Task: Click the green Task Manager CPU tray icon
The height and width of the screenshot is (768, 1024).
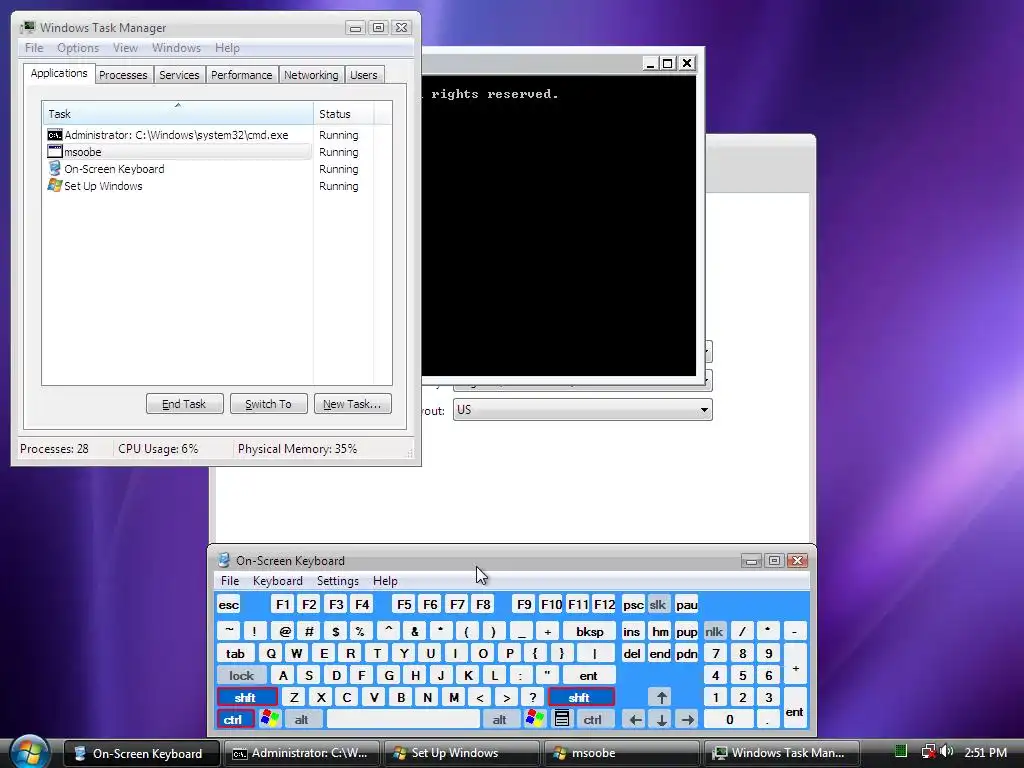Action: 901,751
